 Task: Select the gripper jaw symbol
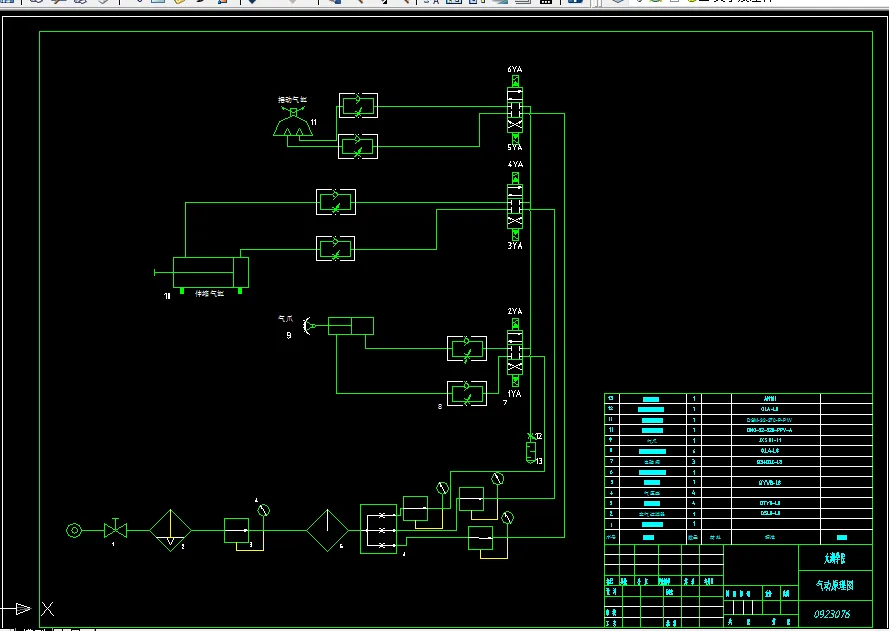click(309, 326)
